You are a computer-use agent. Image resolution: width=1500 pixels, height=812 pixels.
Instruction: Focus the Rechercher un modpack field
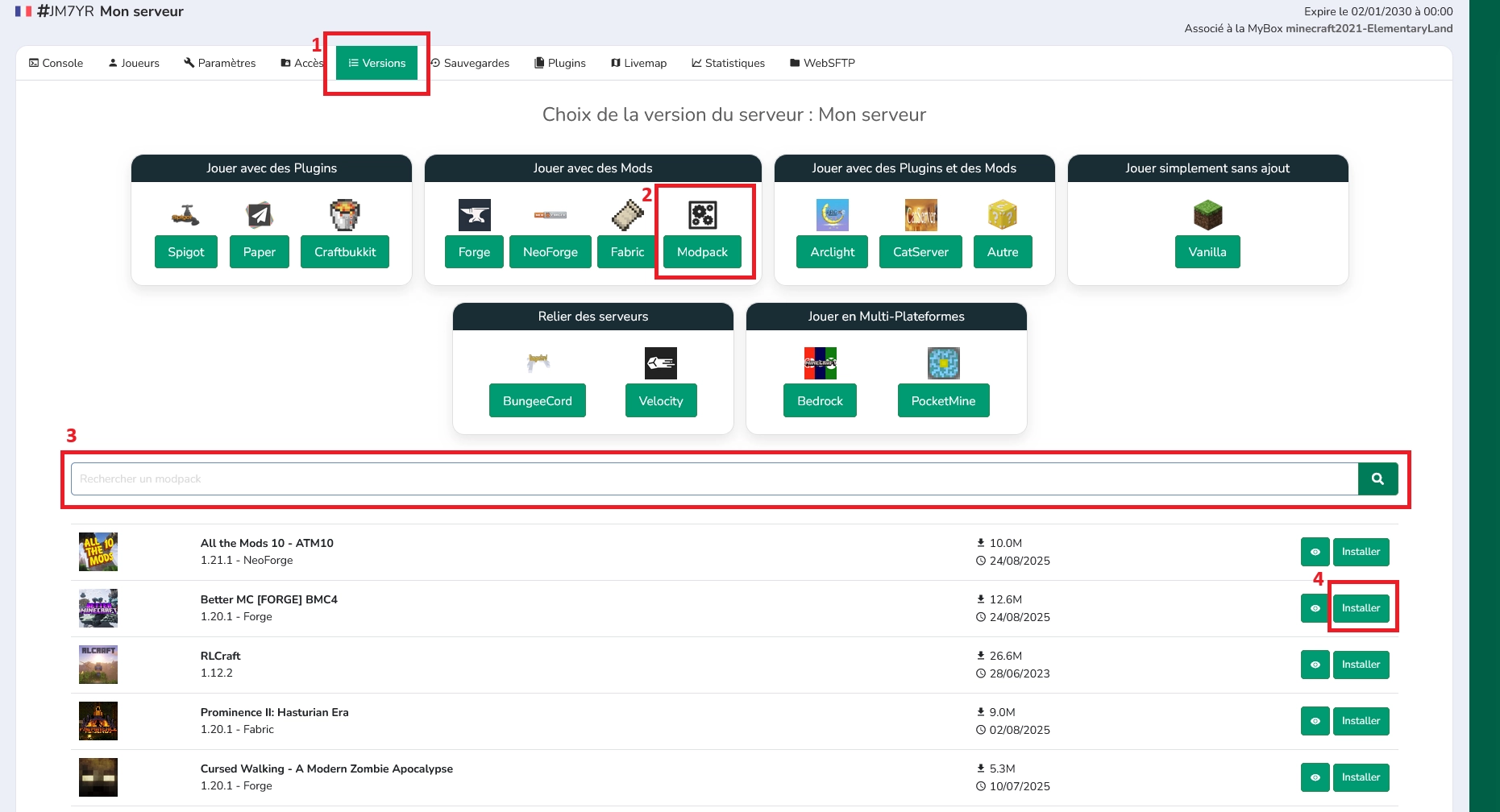coord(714,479)
